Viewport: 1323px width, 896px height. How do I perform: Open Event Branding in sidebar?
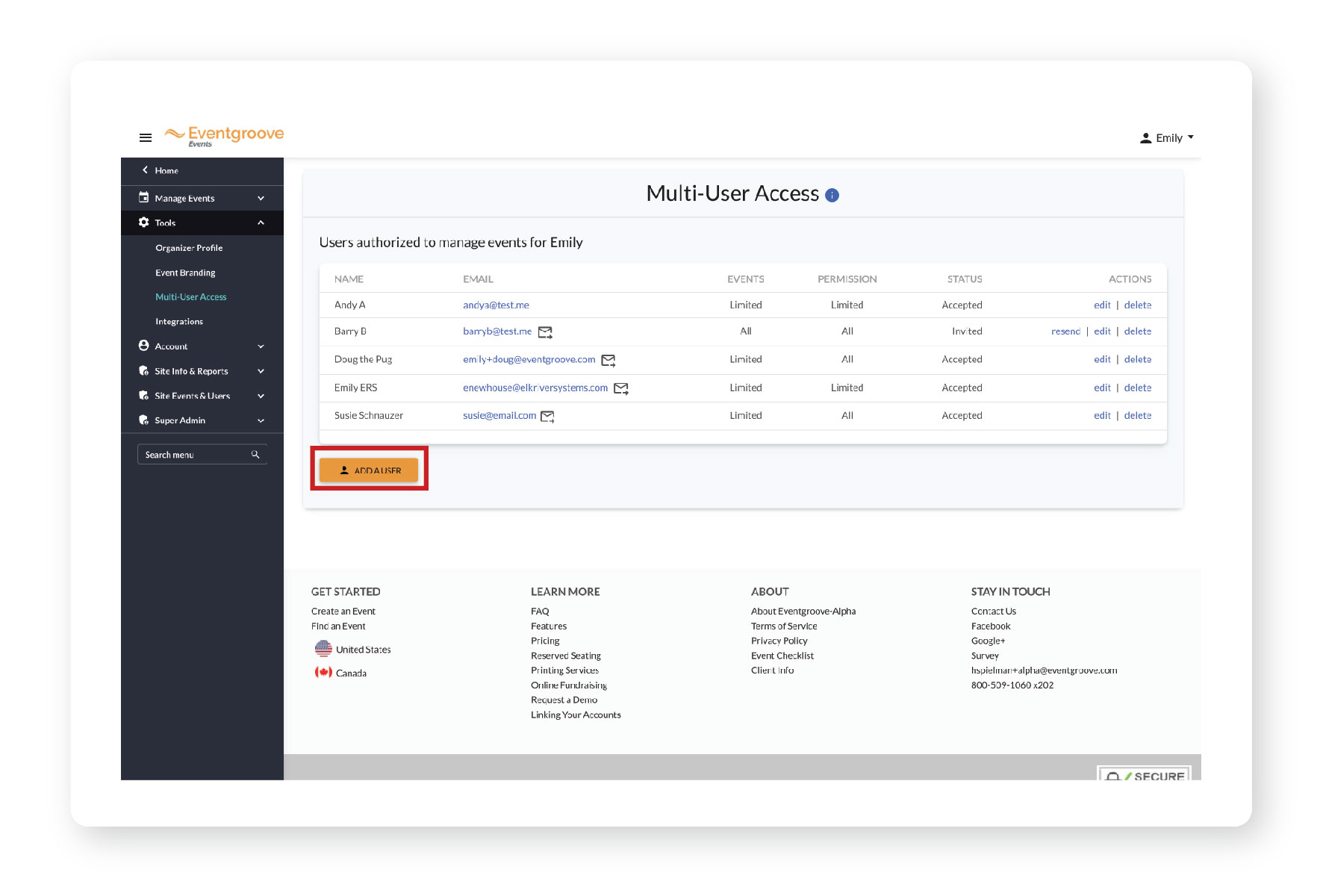click(x=185, y=273)
